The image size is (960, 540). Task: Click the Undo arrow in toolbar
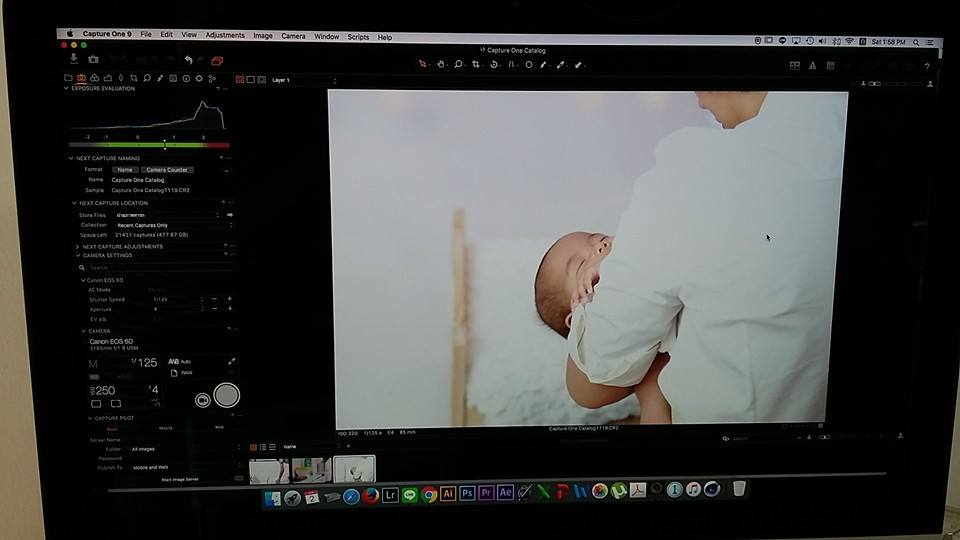point(188,60)
